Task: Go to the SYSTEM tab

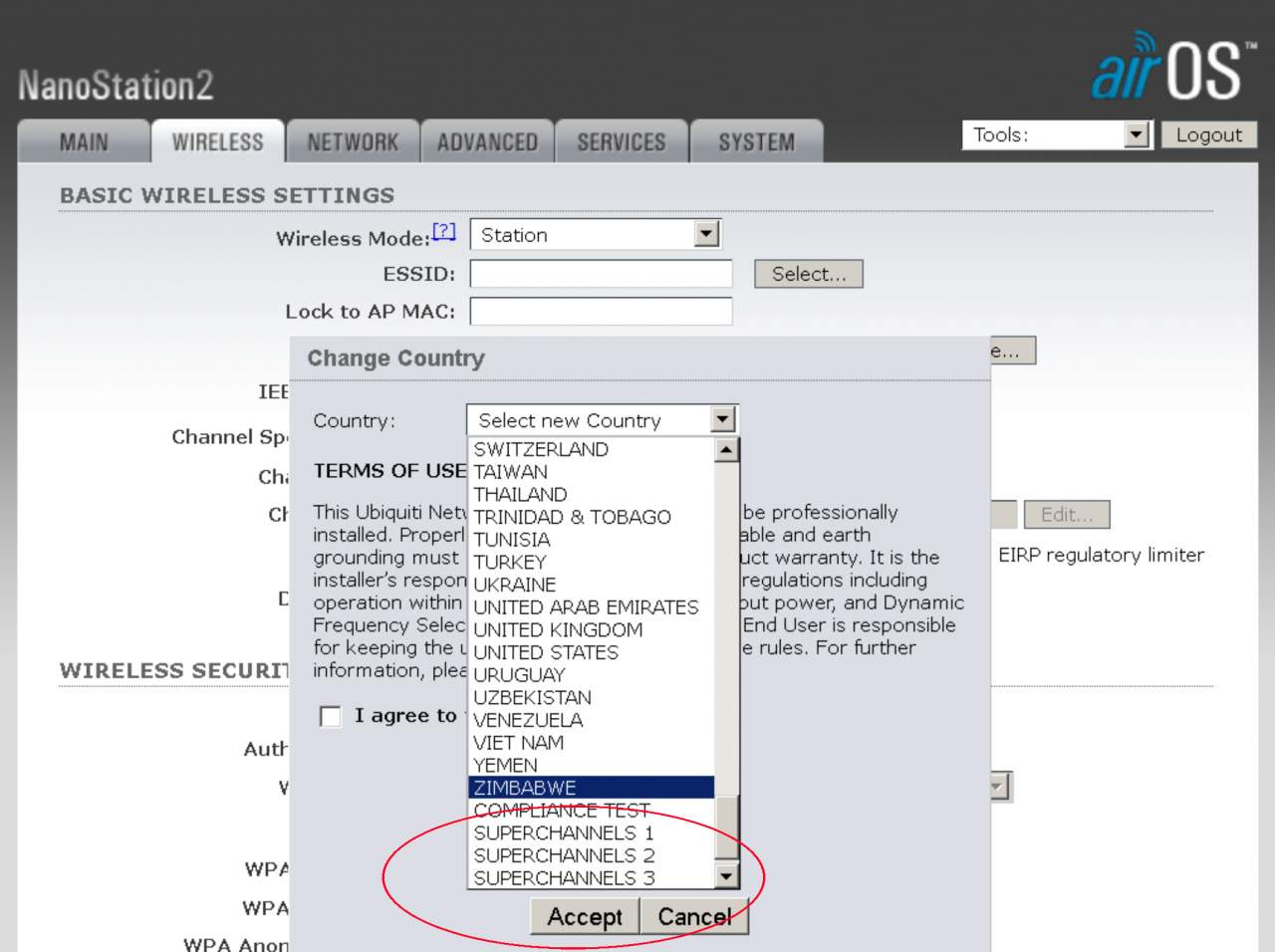Action: (757, 142)
